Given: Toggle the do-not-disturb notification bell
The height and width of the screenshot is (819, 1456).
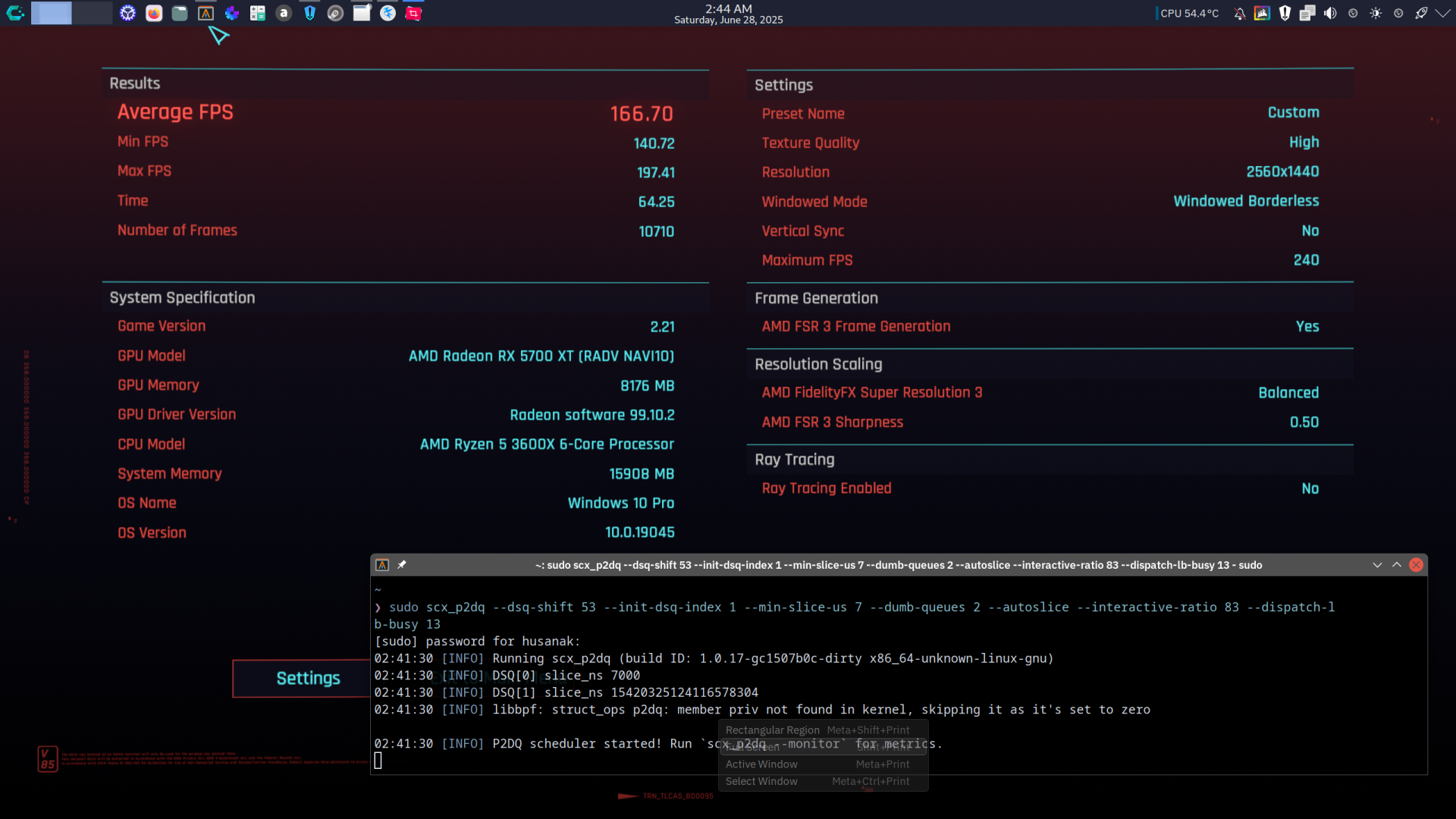Looking at the screenshot, I should pyautogui.click(x=1239, y=13).
